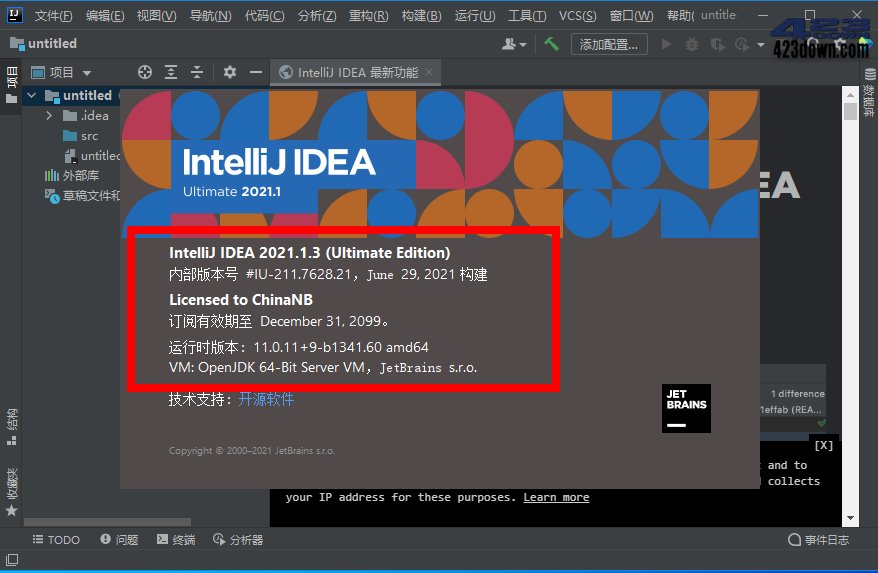Screen dimensions: 878x573
Task: Click the Copyright JetBrains text
Action: click(252, 450)
